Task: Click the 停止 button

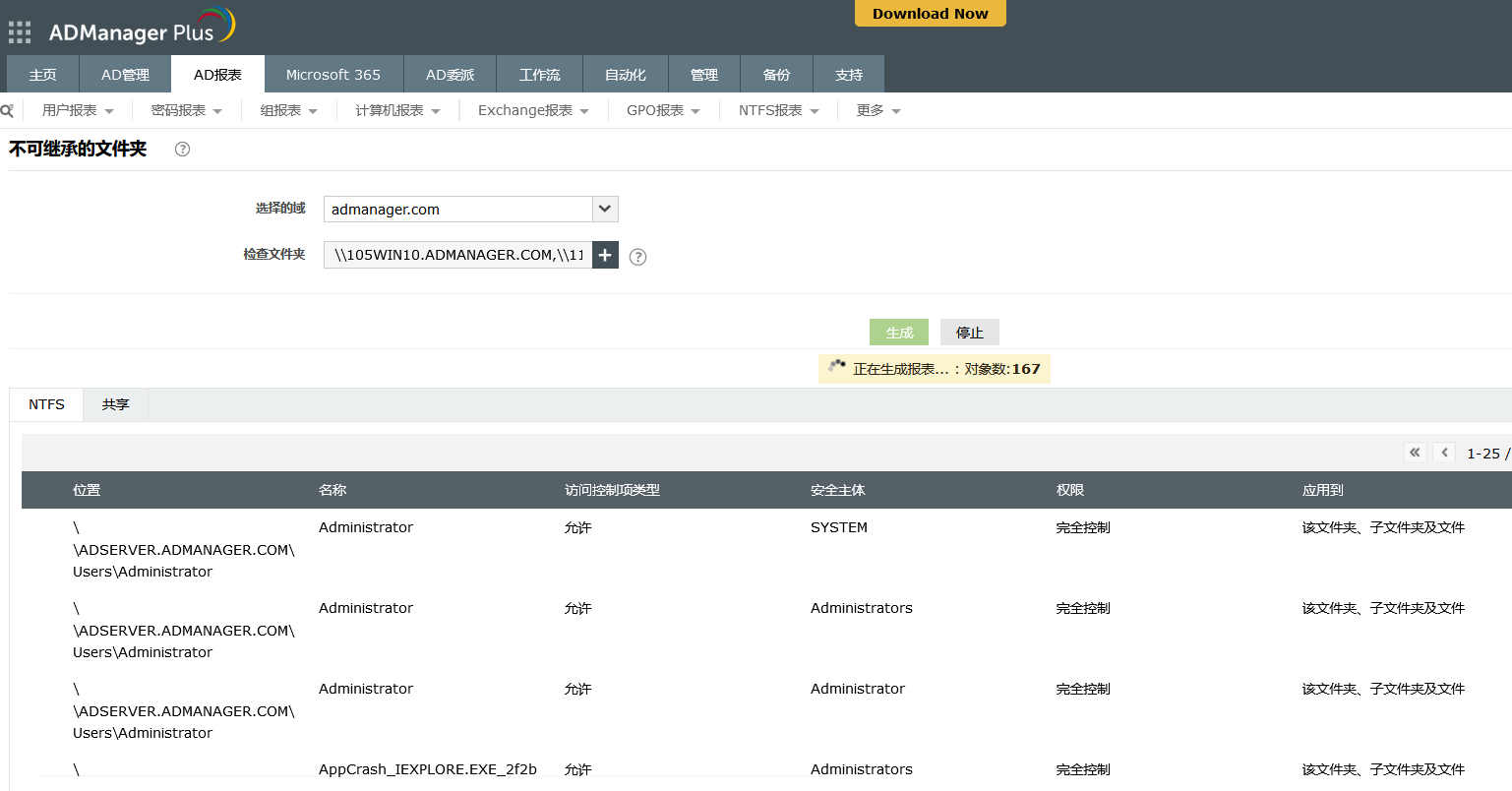Action: 969,333
